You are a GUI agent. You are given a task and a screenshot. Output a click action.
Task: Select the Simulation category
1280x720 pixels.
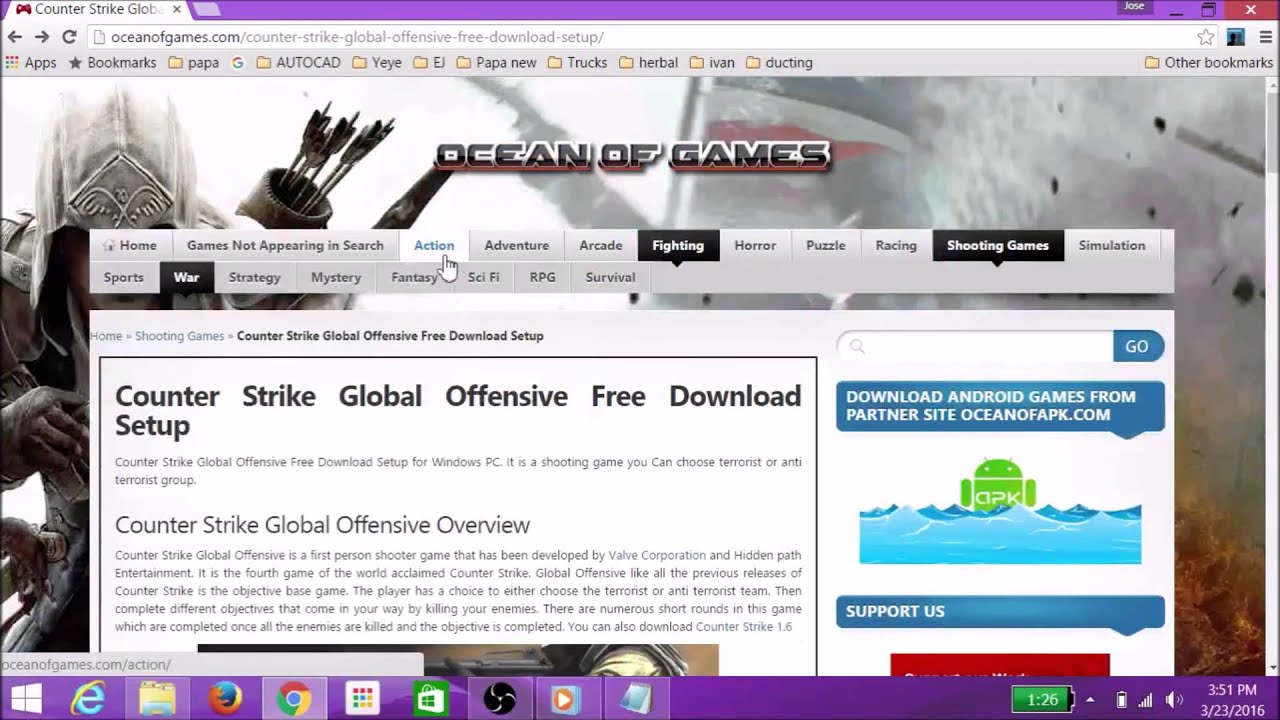point(1112,245)
